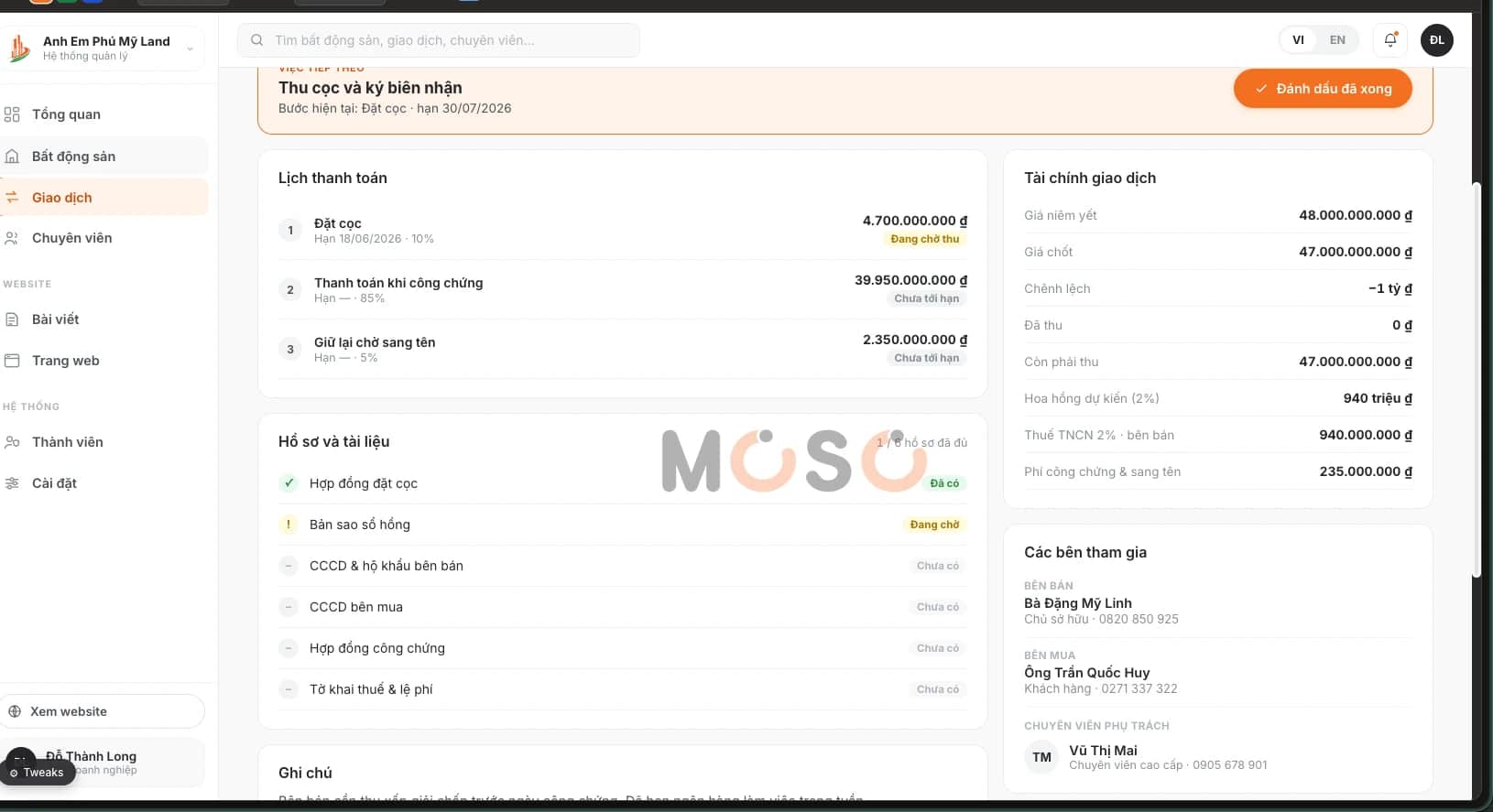Click the "Hồ sơ và tài liệu" heading

click(x=334, y=441)
